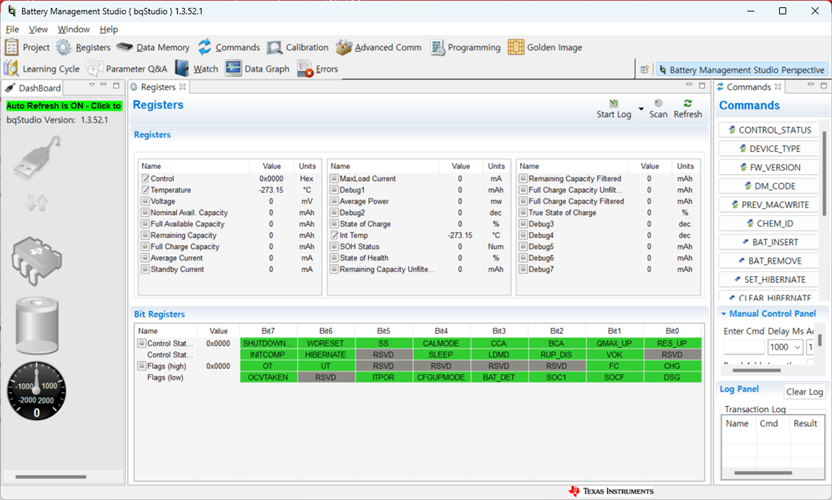
Task: Send the SET_HIBERNATE command
Action: [769, 279]
